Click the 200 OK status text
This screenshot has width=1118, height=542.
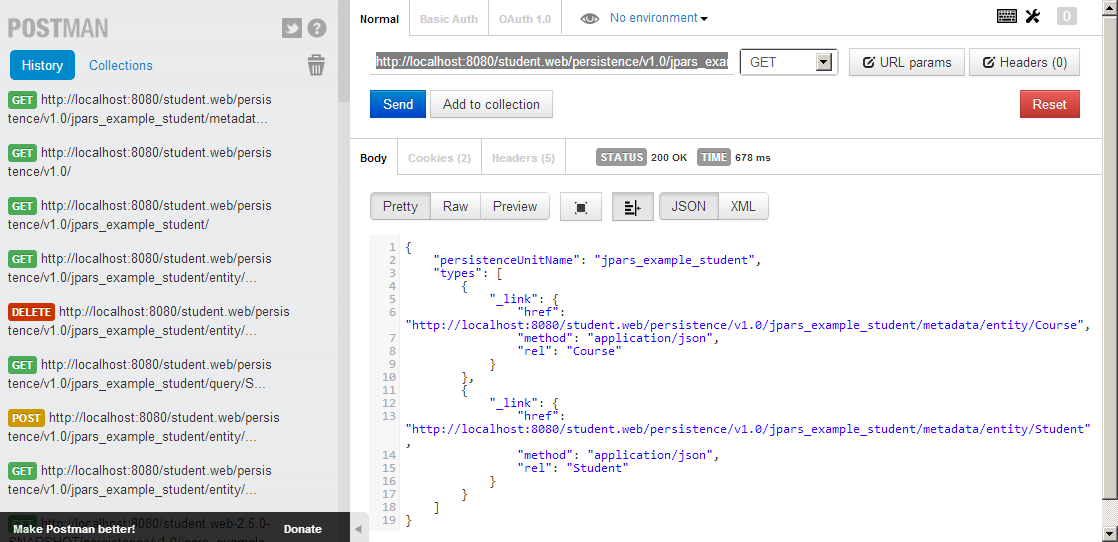669,158
